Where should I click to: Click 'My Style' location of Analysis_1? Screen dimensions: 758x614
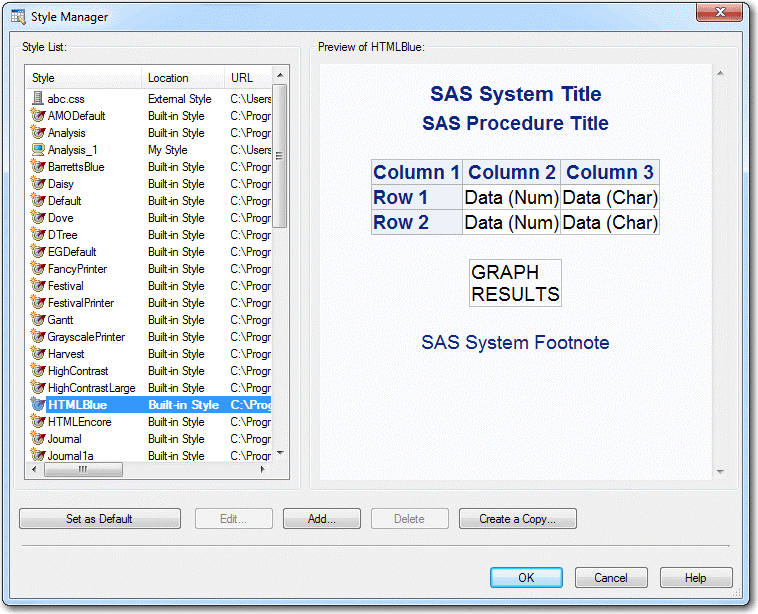tap(167, 150)
